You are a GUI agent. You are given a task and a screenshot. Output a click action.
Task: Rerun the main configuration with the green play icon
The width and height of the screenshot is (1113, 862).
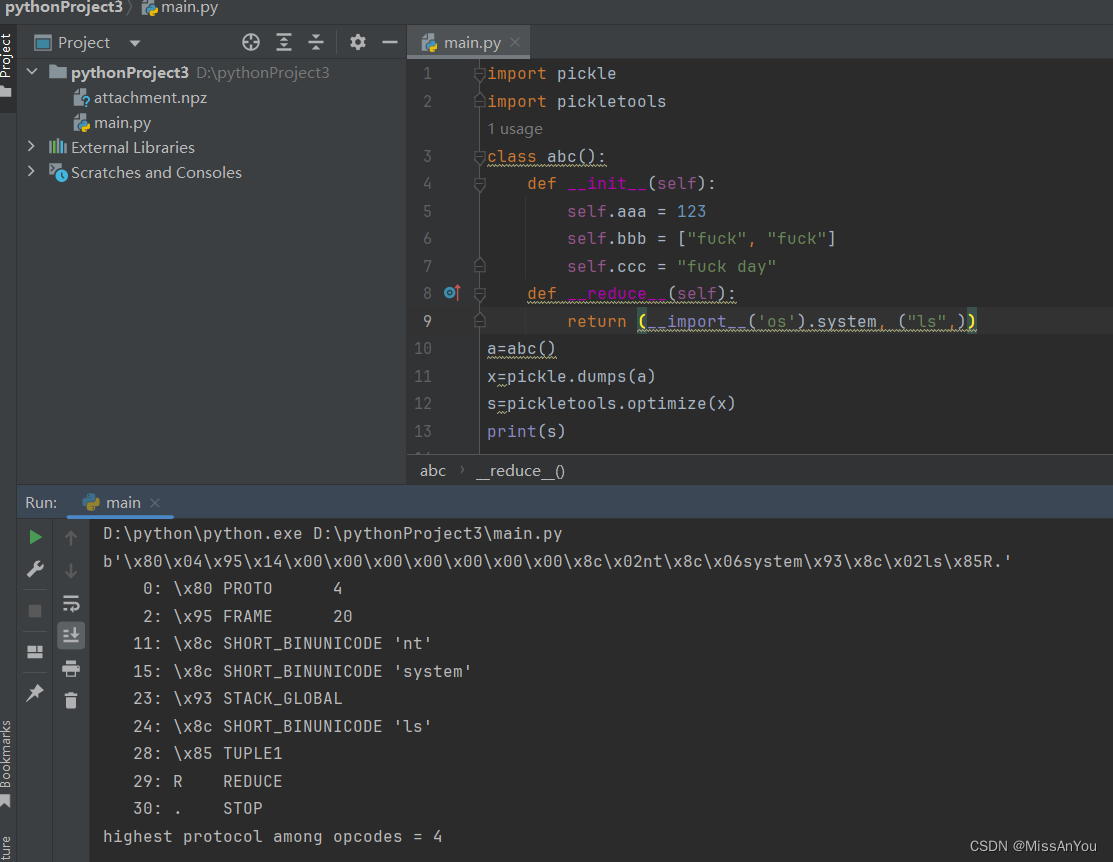(35, 536)
